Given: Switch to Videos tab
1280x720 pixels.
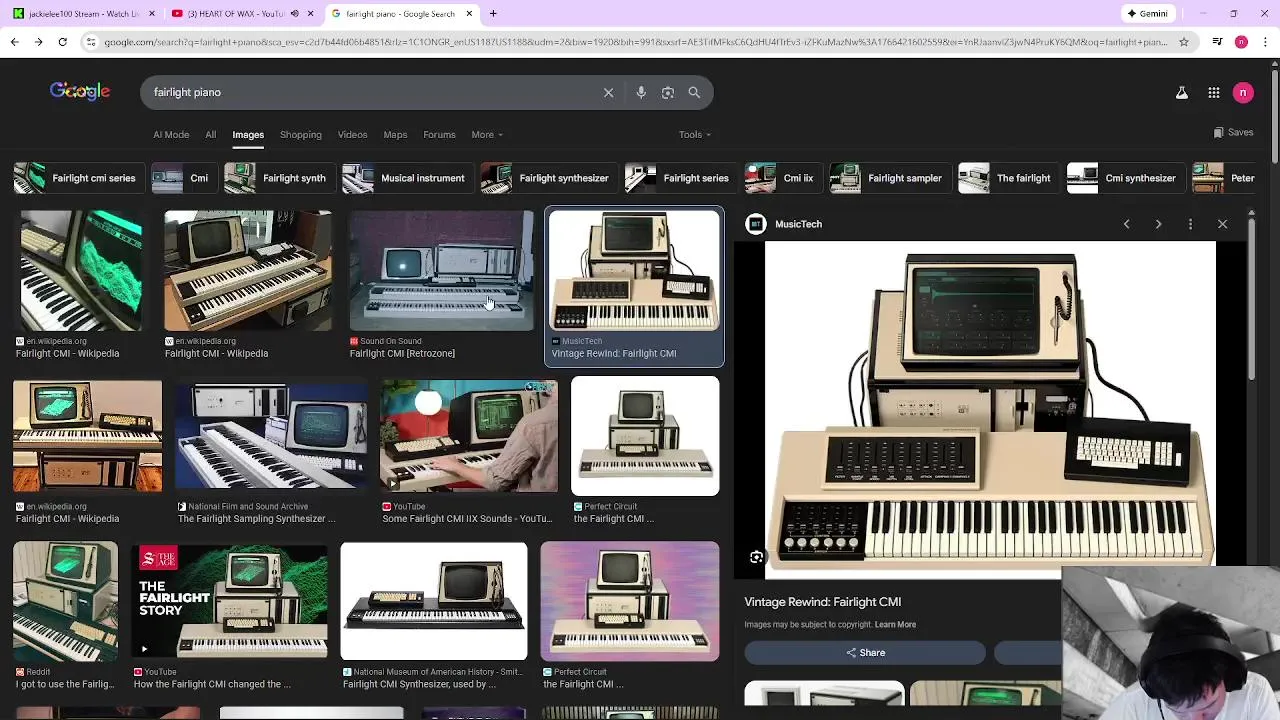Looking at the screenshot, I should point(352,134).
